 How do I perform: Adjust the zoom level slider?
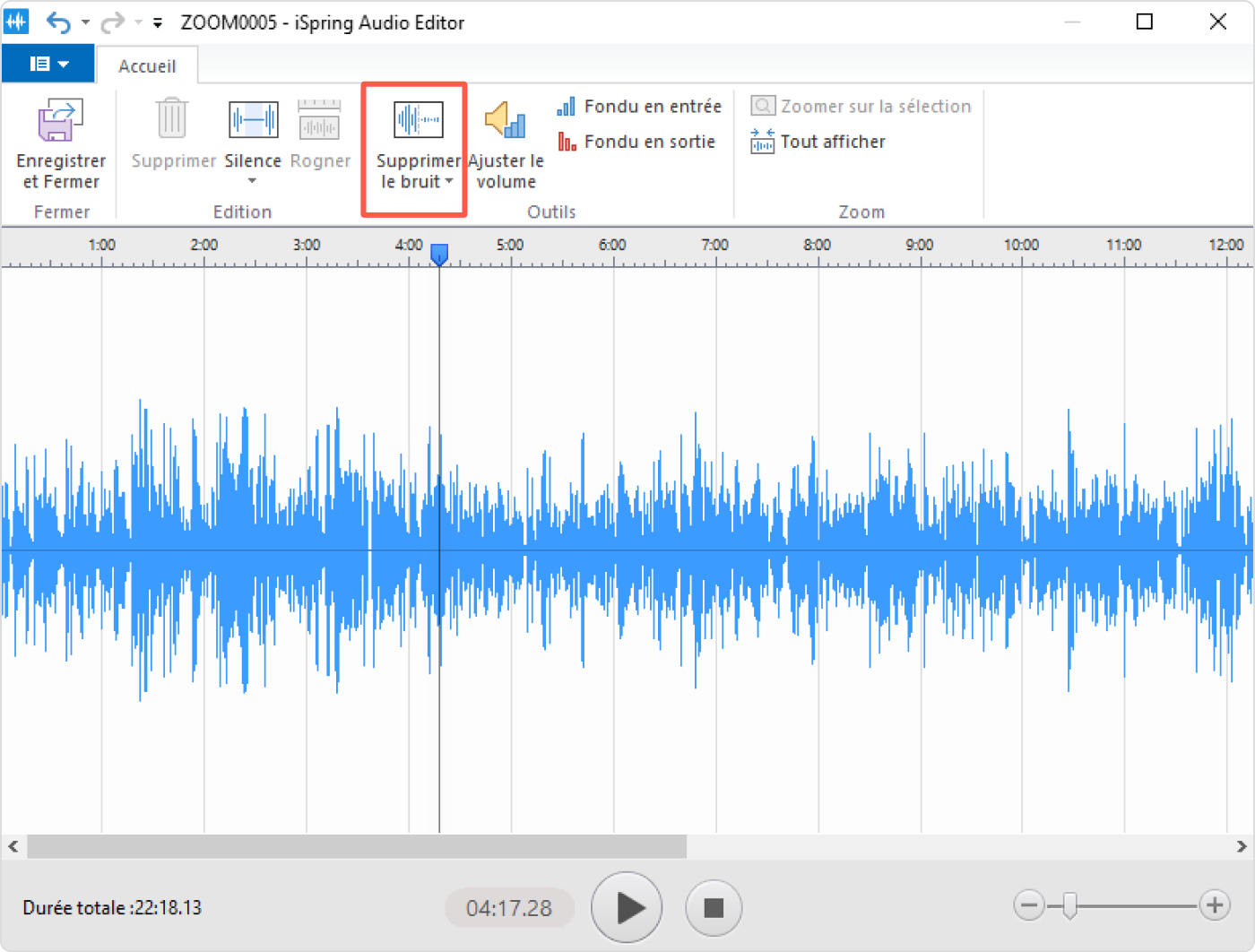1069,907
